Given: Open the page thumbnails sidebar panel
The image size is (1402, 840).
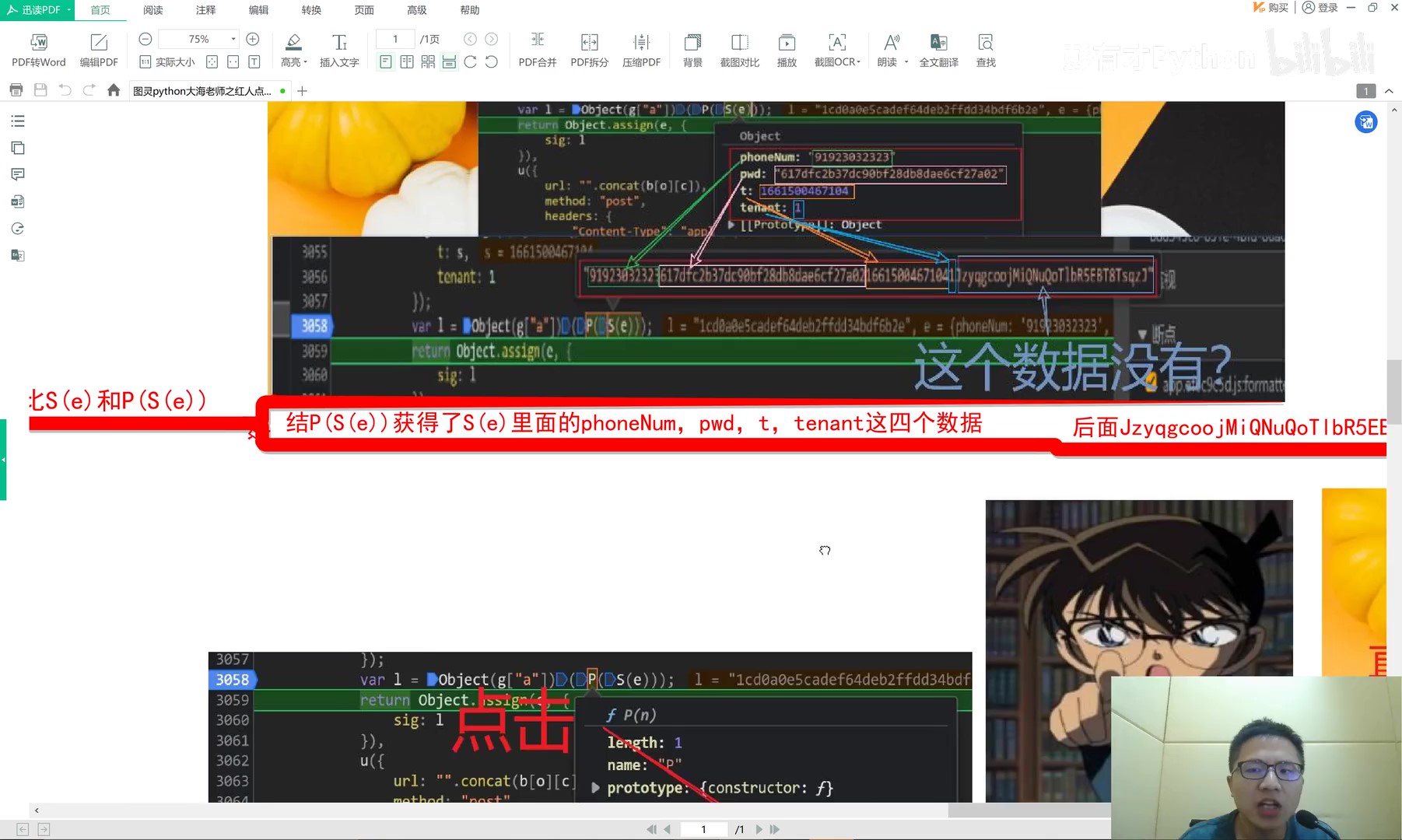Looking at the screenshot, I should 18,148.
